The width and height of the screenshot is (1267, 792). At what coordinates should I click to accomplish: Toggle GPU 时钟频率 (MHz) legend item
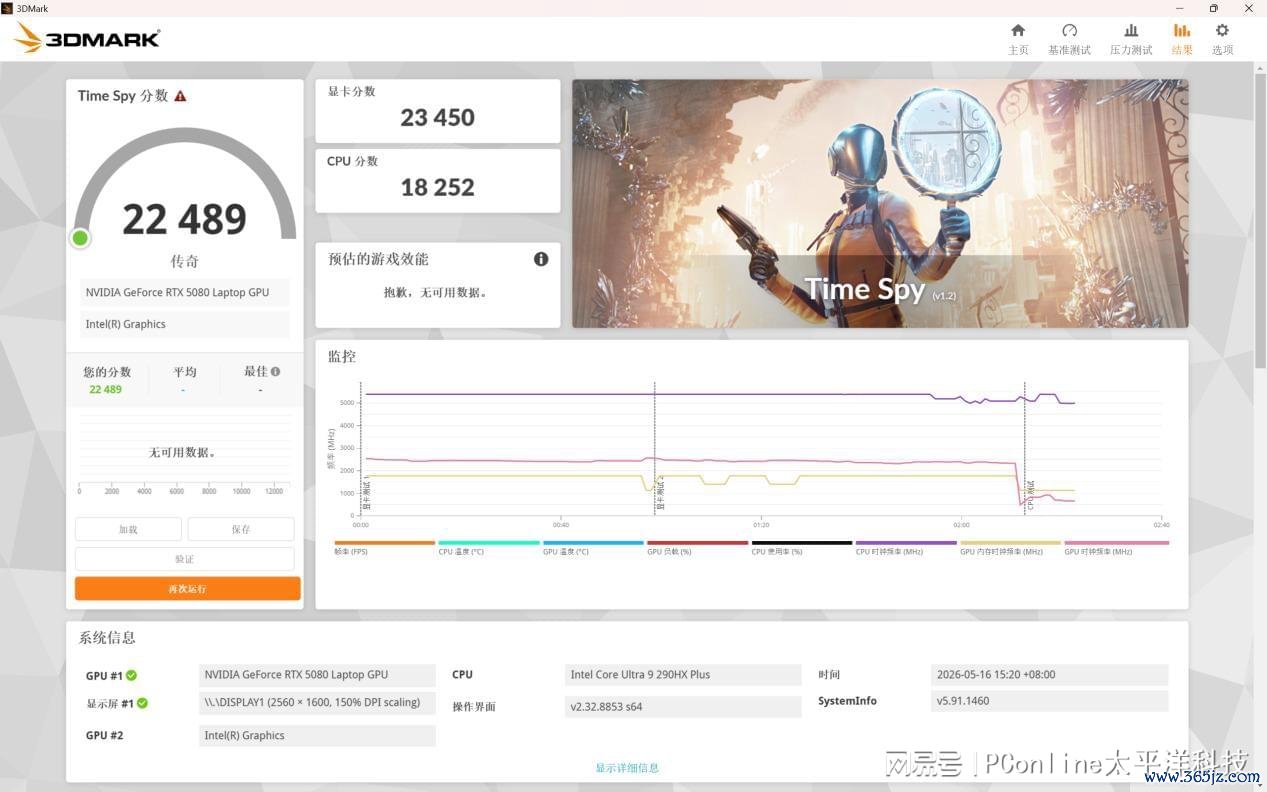point(1116,547)
